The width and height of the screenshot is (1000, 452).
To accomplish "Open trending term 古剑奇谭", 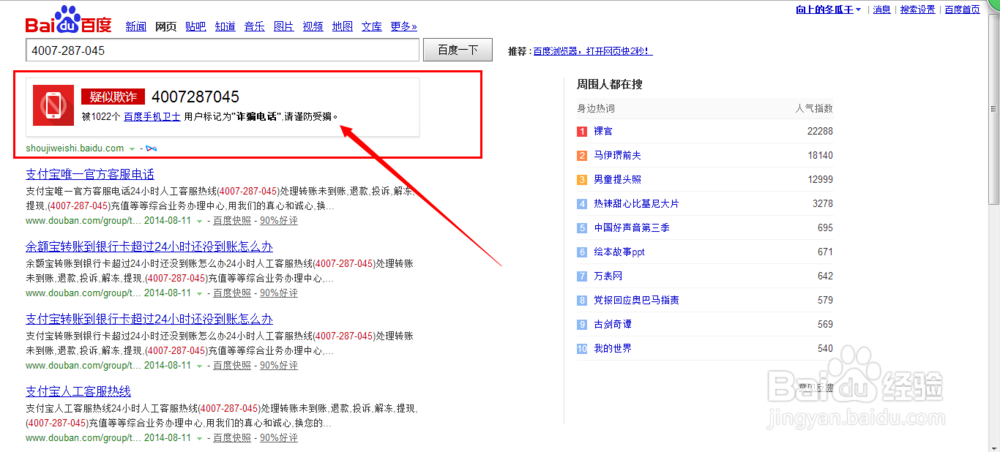I will (x=612, y=325).
